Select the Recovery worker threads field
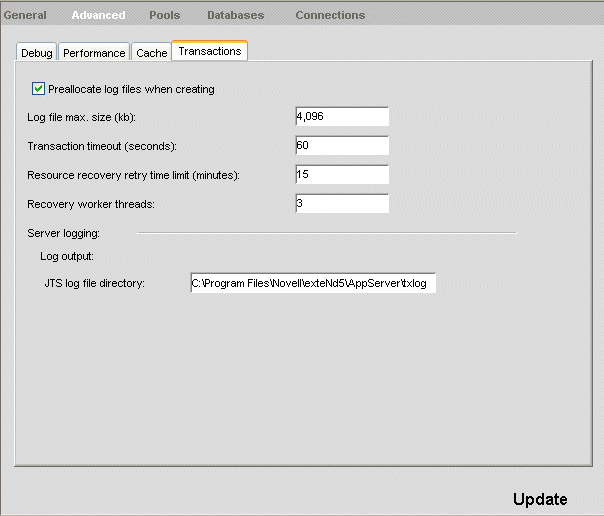Viewport: 604px width, 516px height. coord(341,204)
